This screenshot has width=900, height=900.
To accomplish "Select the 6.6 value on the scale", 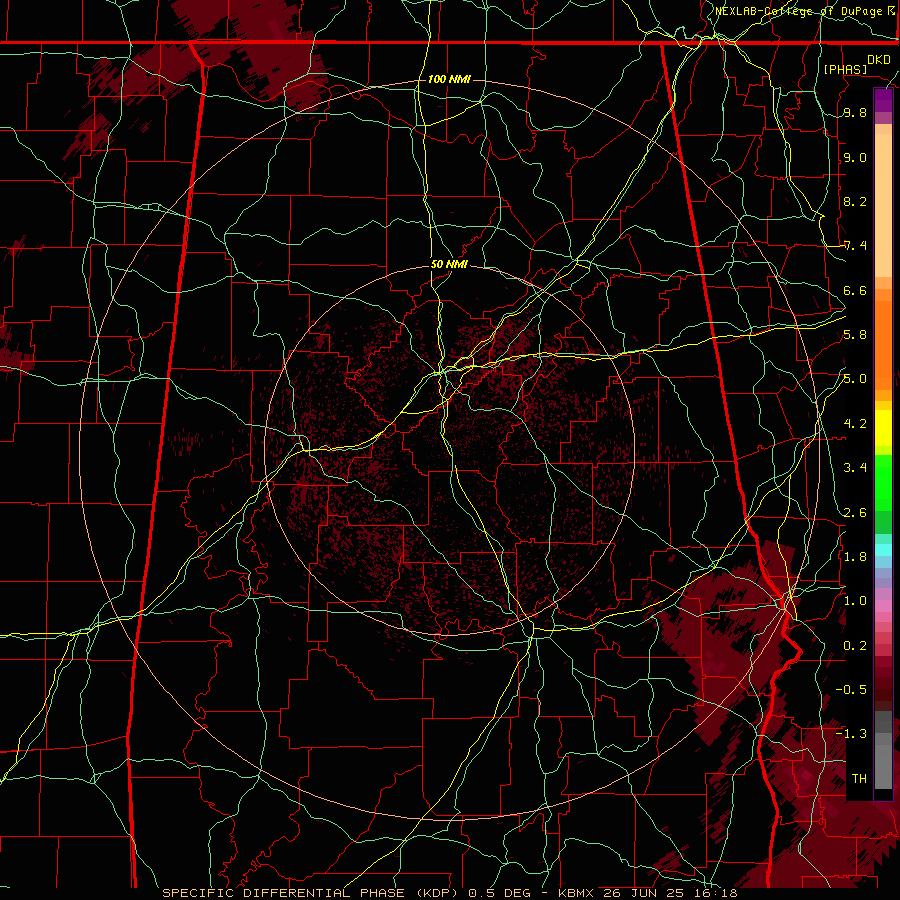I will point(855,290).
